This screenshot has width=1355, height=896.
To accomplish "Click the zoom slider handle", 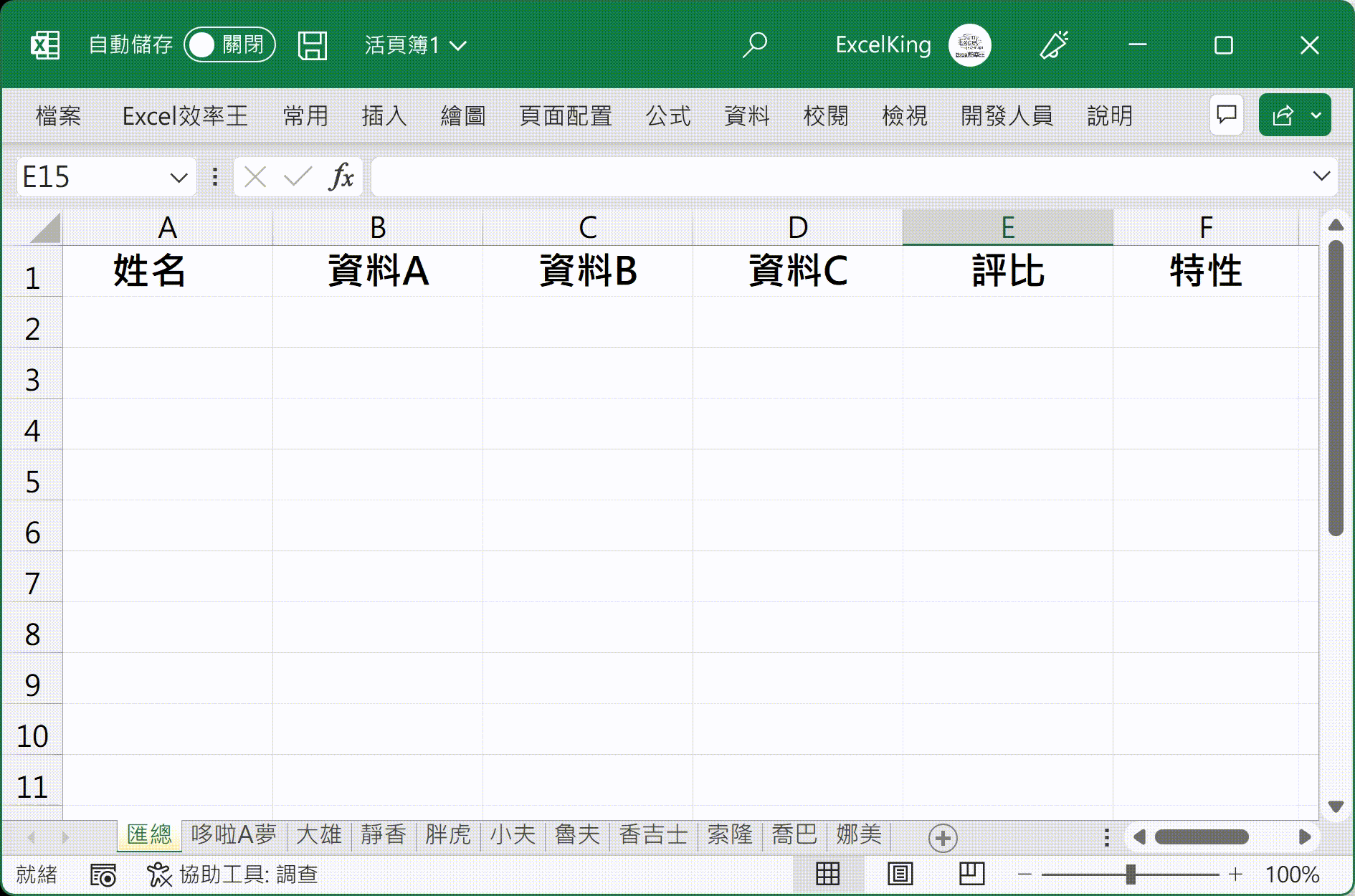I will (x=1131, y=874).
